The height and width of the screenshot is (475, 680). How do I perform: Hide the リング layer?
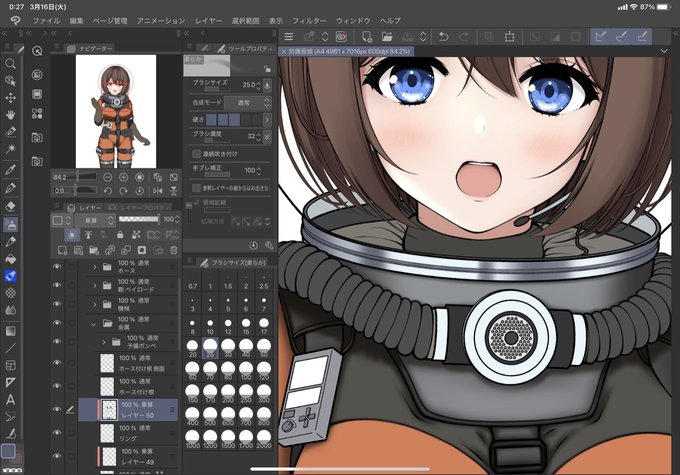coord(57,432)
